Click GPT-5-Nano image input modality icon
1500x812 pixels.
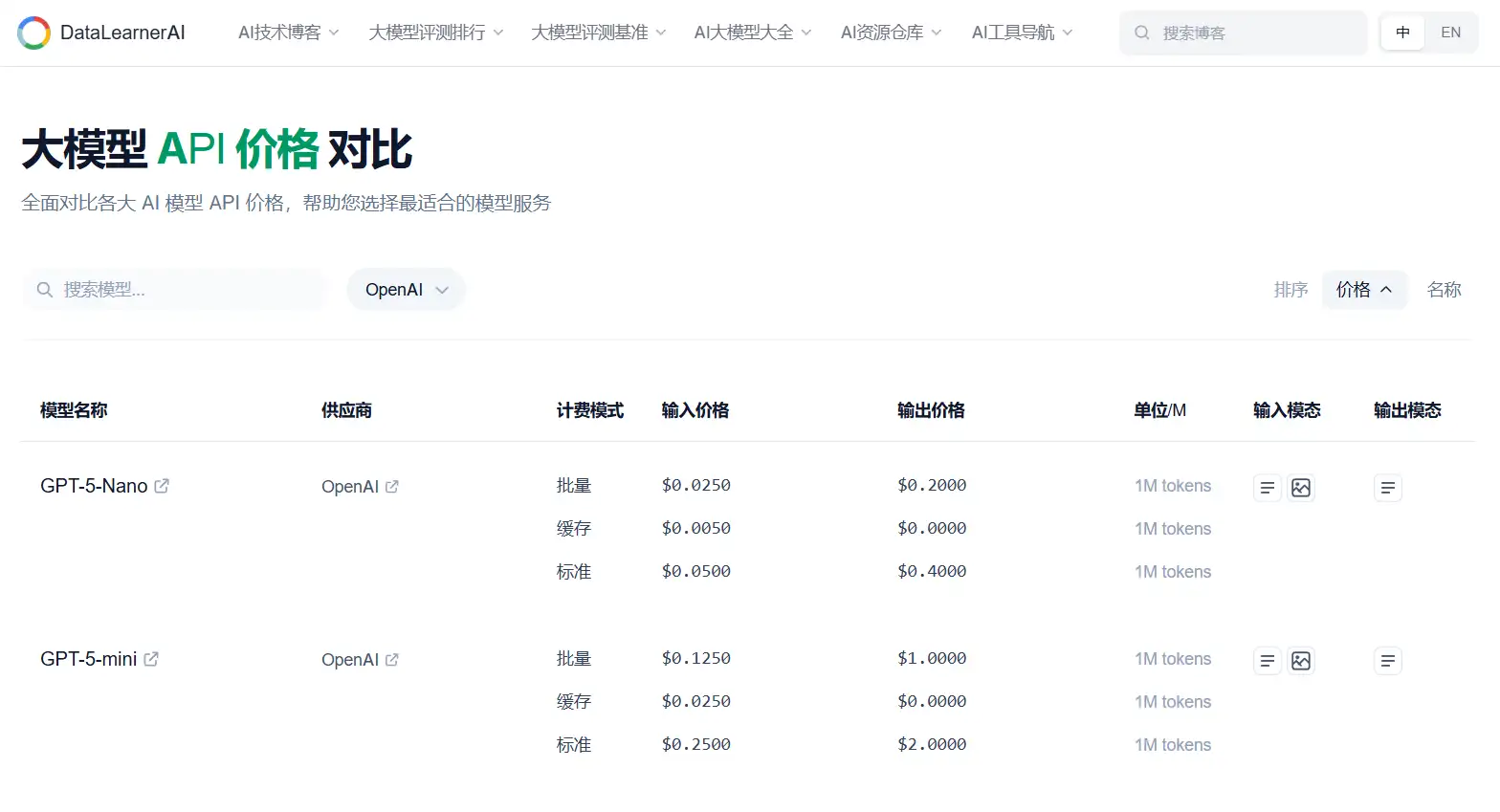(x=1301, y=488)
